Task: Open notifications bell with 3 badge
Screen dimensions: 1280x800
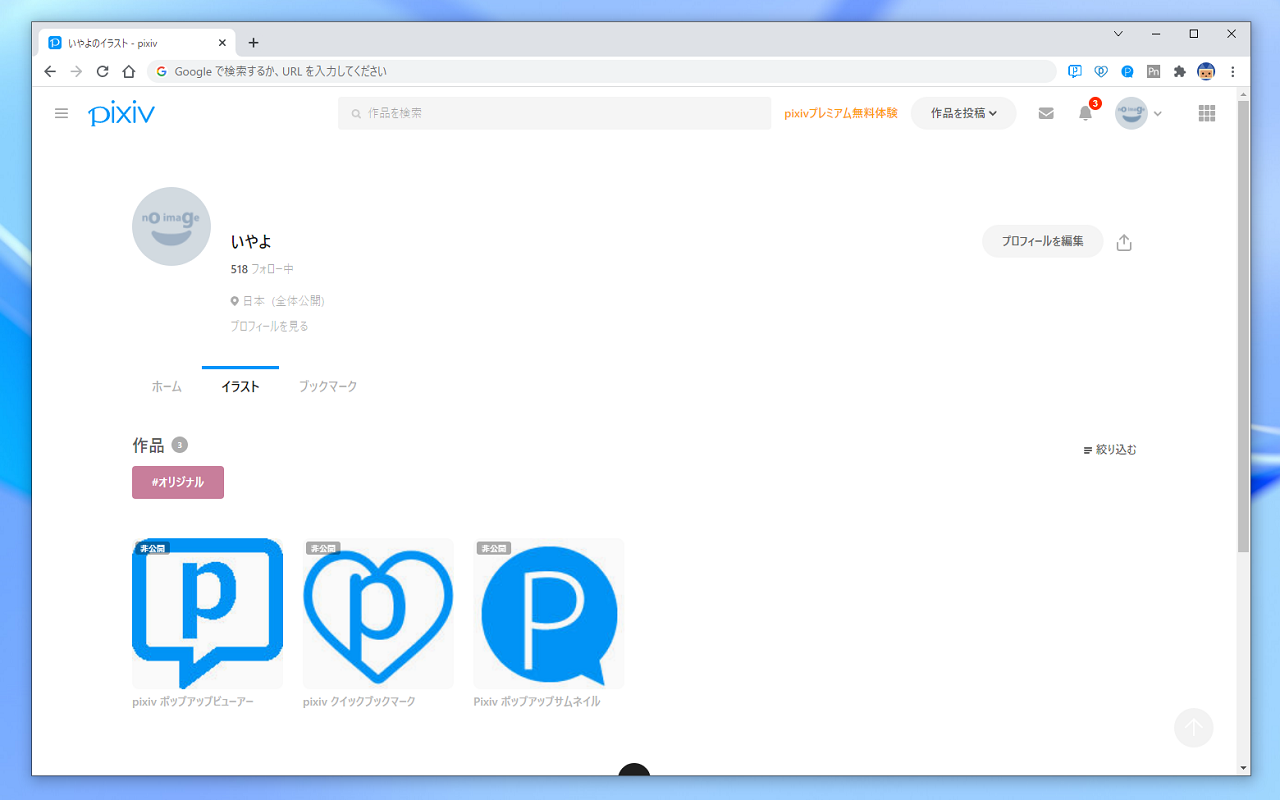Action: tap(1086, 113)
